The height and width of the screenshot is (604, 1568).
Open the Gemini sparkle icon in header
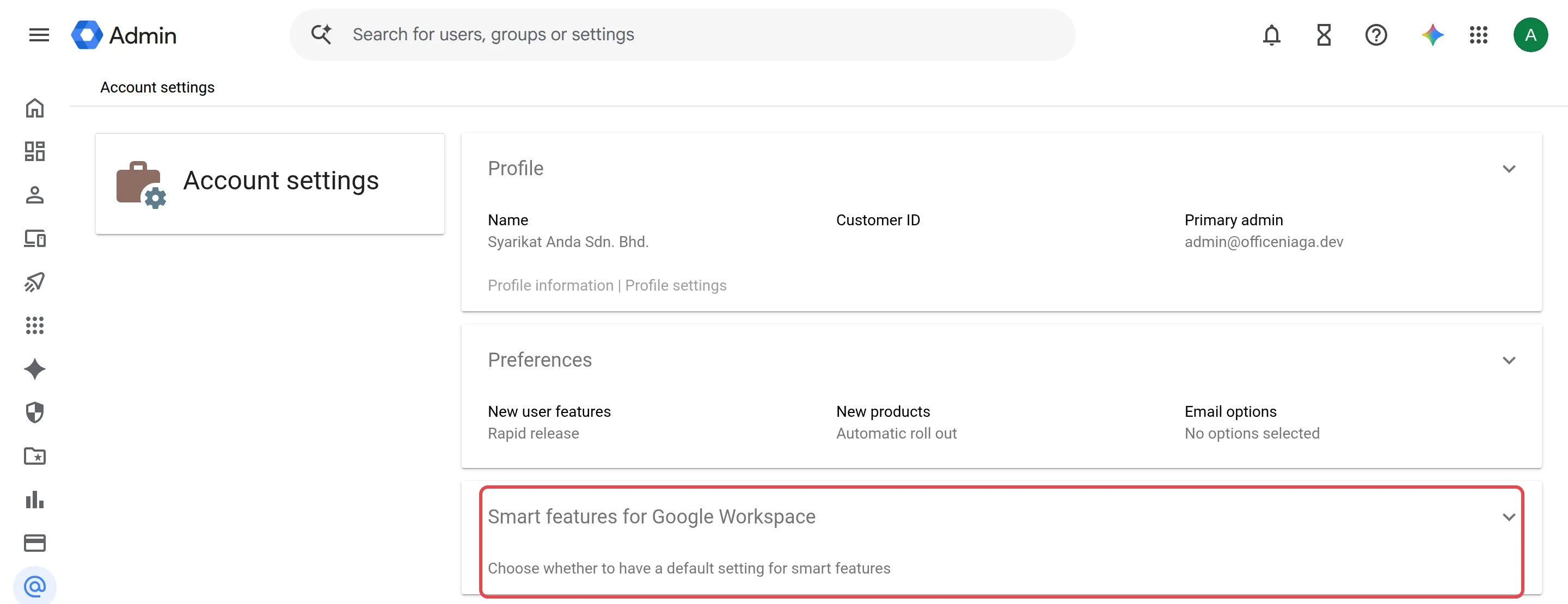pyautogui.click(x=1432, y=35)
